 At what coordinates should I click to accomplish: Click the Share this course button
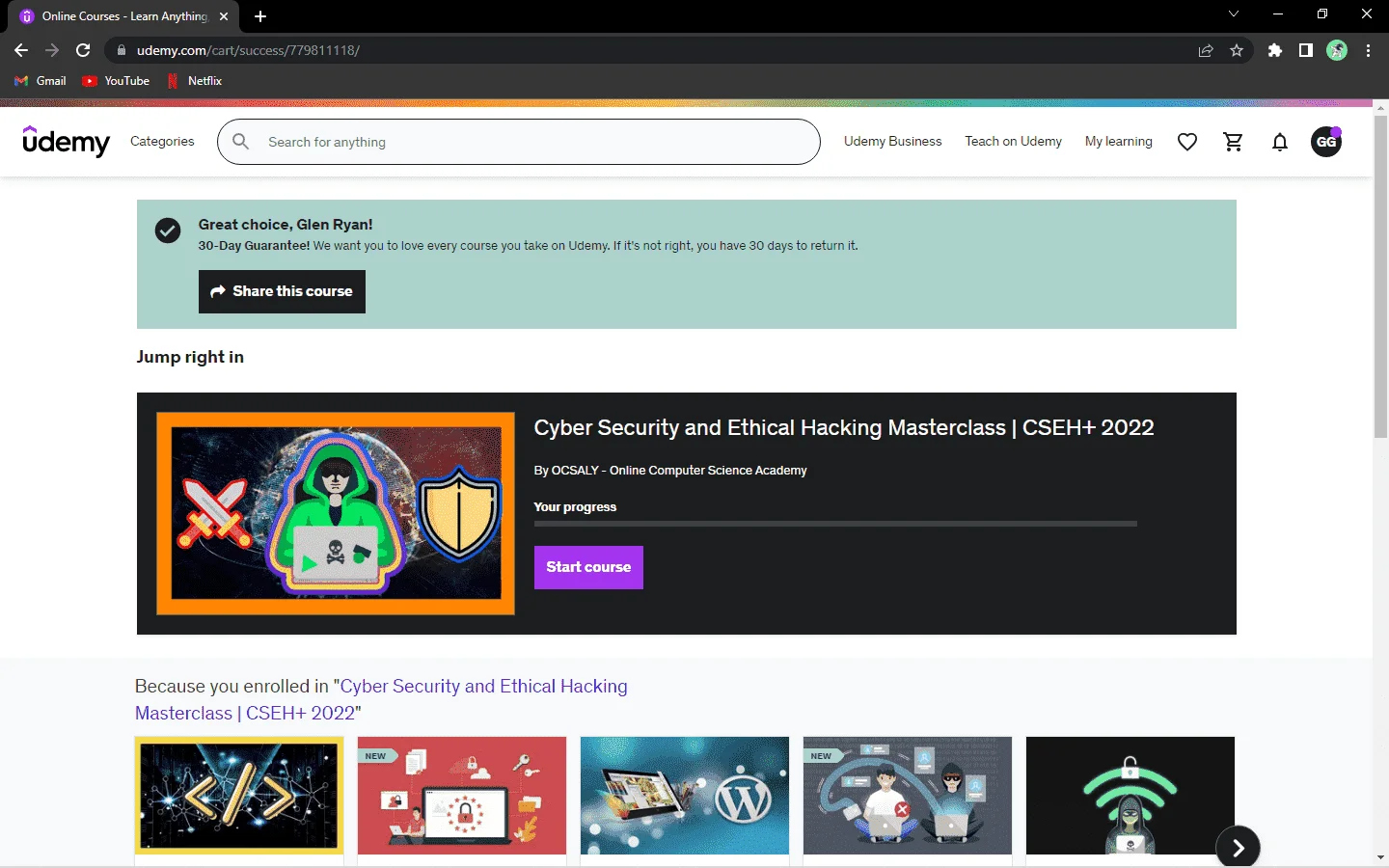282,291
